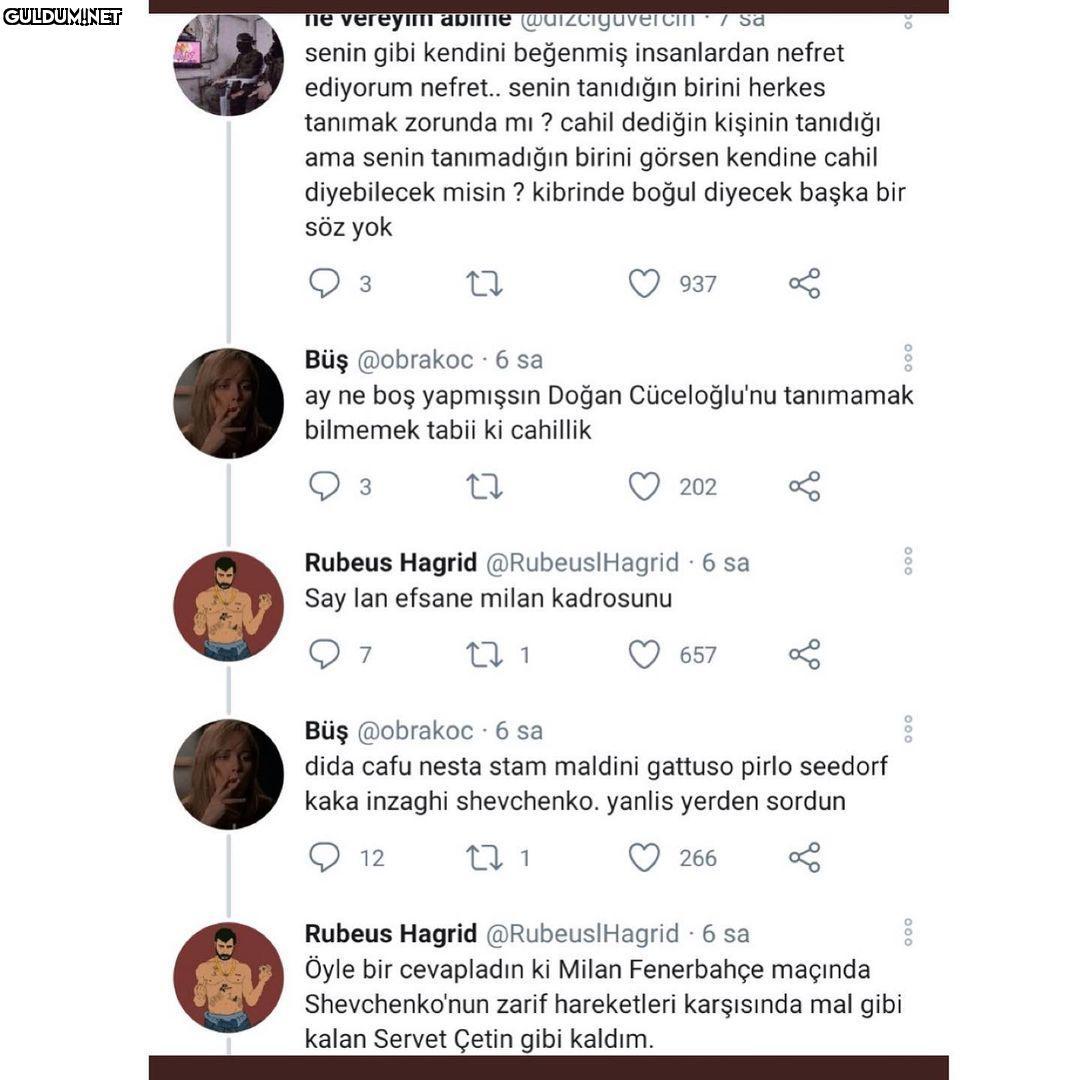View the smoking woman avatar on Milan squad tweet
This screenshot has height=1080, width=1080.
tap(228, 774)
